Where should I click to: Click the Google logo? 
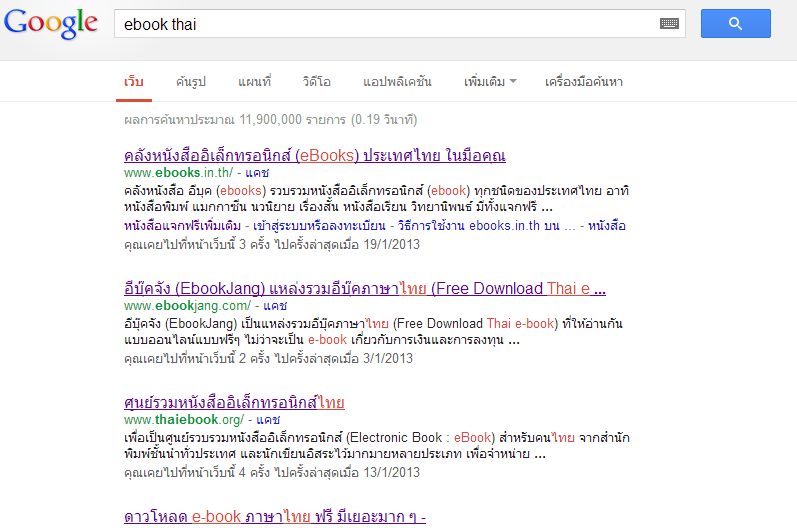click(x=51, y=23)
